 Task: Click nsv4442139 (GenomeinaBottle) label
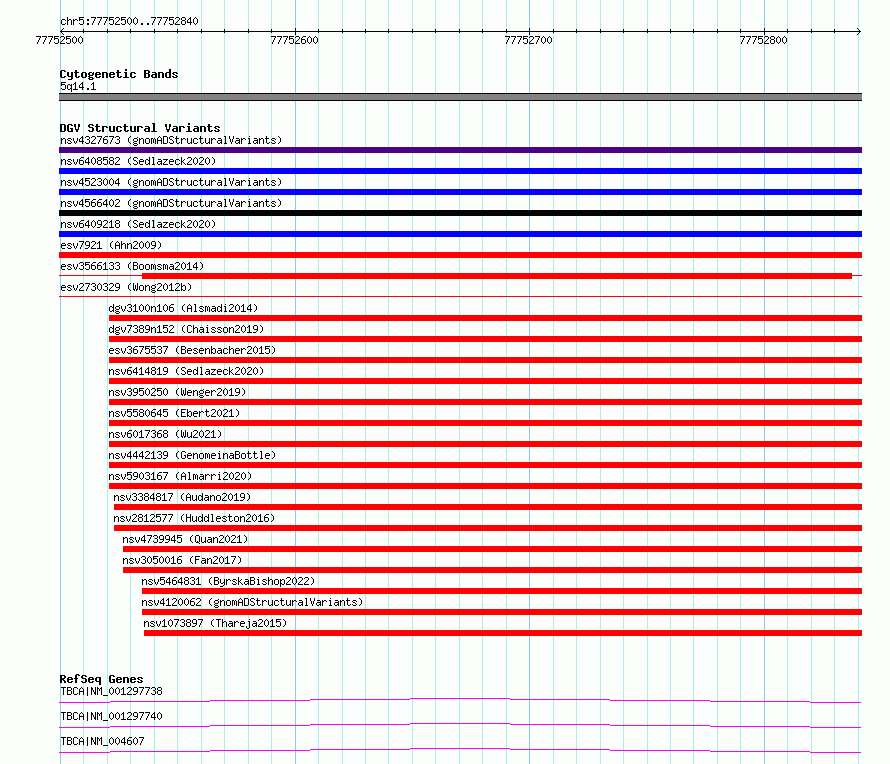click(x=192, y=455)
